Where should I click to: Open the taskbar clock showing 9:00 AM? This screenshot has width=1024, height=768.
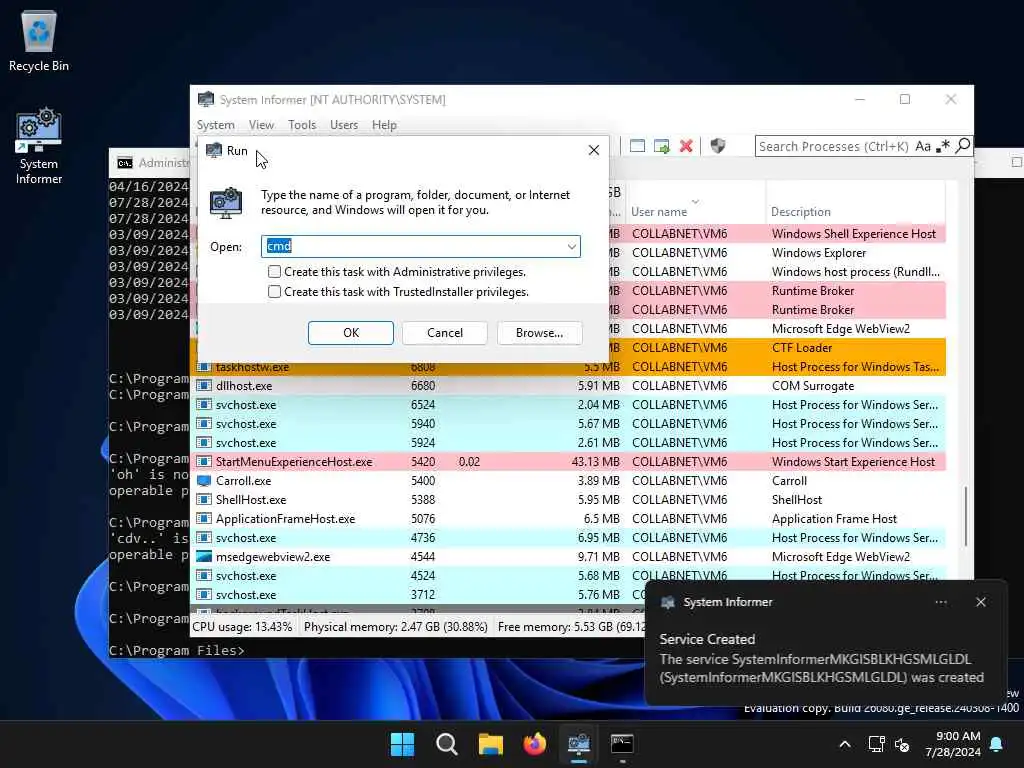953,744
